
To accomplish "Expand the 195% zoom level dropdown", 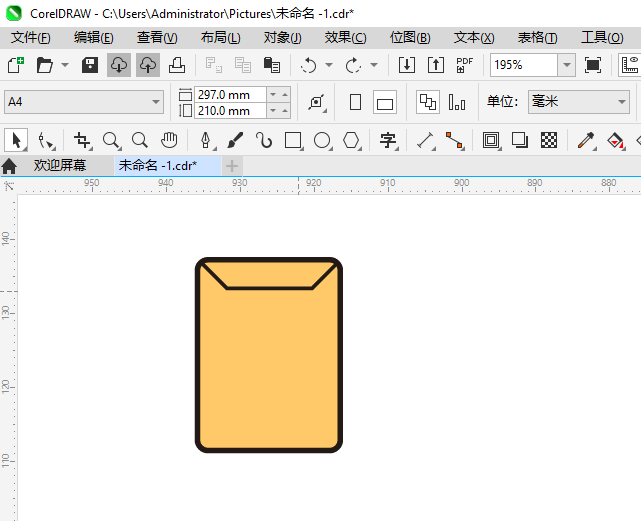I will point(566,65).
